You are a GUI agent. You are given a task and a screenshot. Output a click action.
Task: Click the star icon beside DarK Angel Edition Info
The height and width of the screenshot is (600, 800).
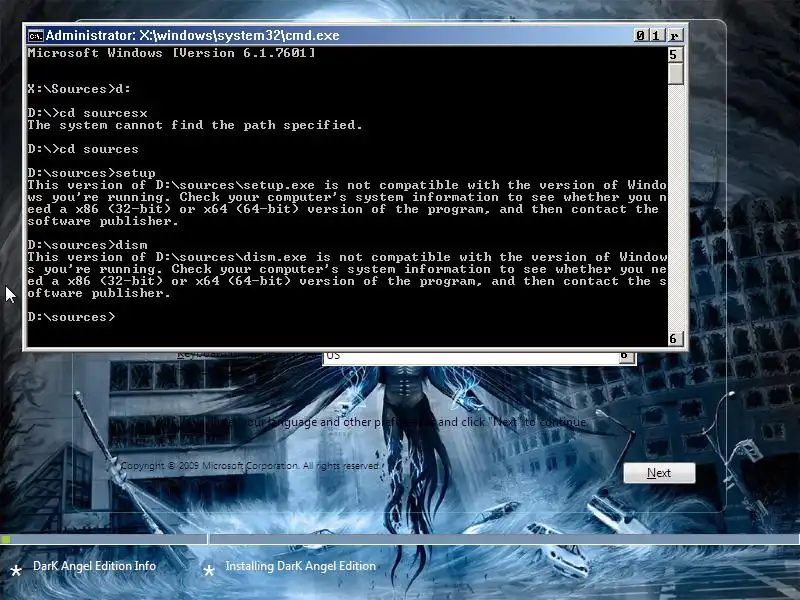[x=16, y=571]
